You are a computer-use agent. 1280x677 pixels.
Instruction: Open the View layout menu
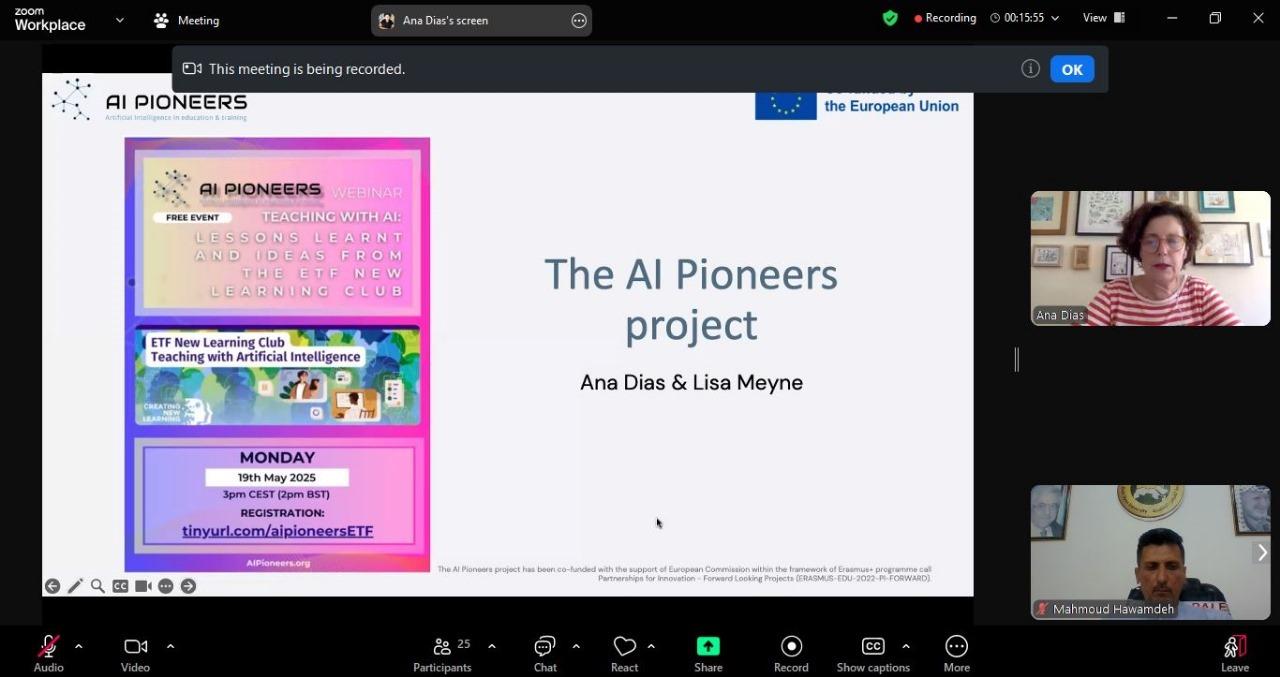pyautogui.click(x=1104, y=18)
